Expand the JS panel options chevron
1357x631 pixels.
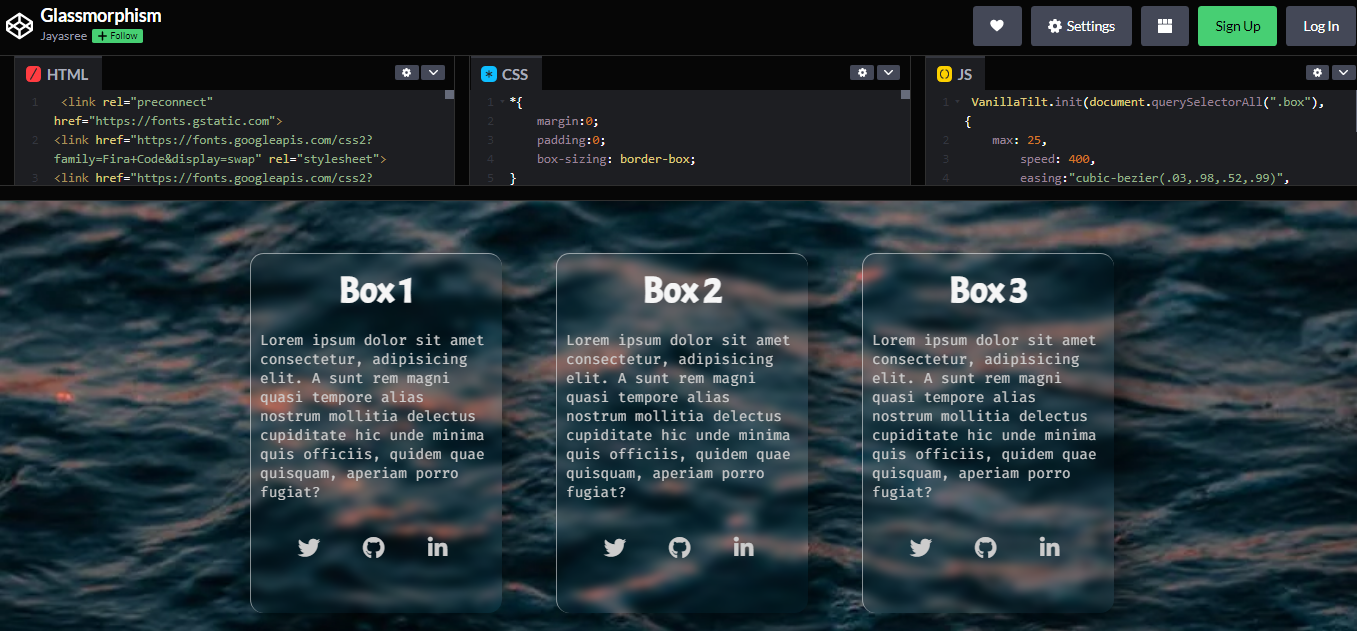pyautogui.click(x=1343, y=72)
